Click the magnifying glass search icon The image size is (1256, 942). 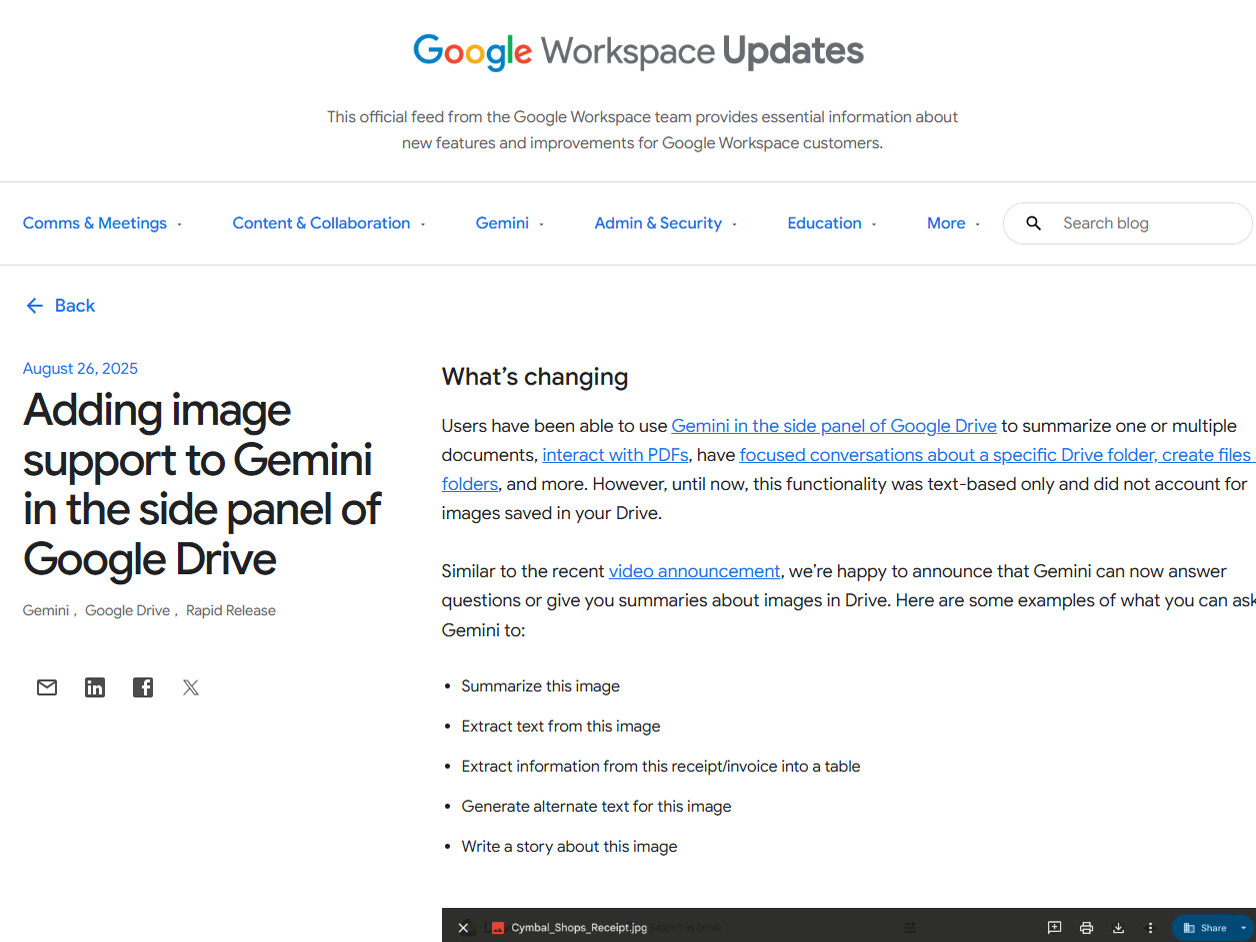(x=1033, y=223)
